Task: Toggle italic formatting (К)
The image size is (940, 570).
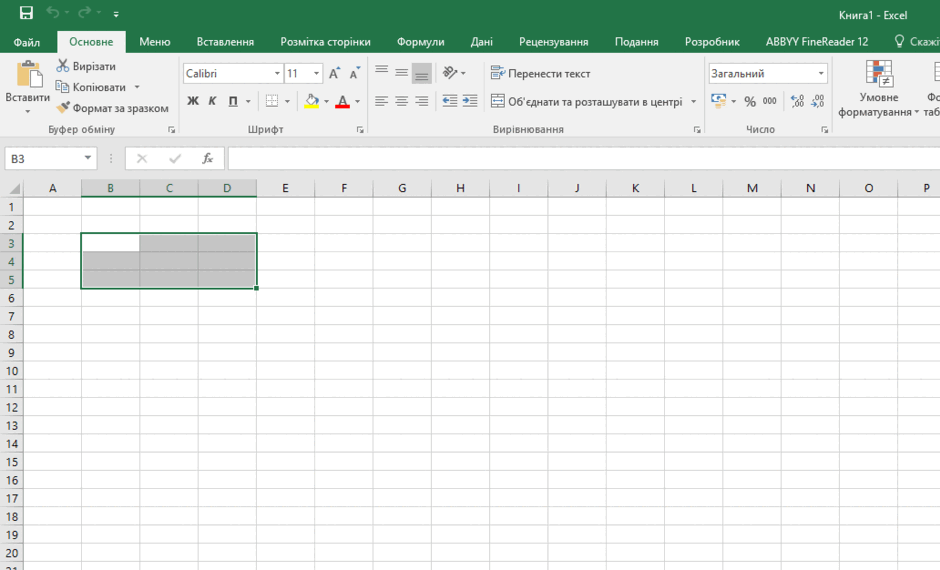Action: coord(212,101)
